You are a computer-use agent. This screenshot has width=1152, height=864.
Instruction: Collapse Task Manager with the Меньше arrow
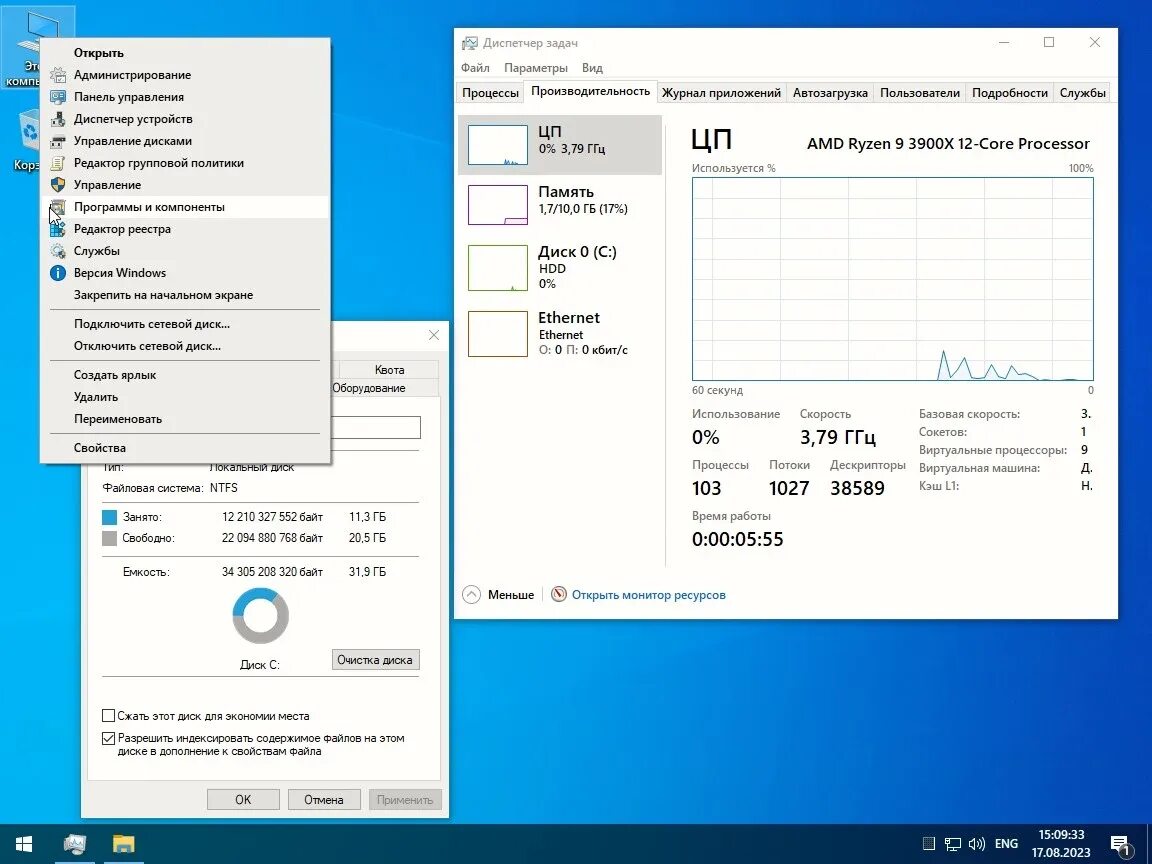point(471,594)
